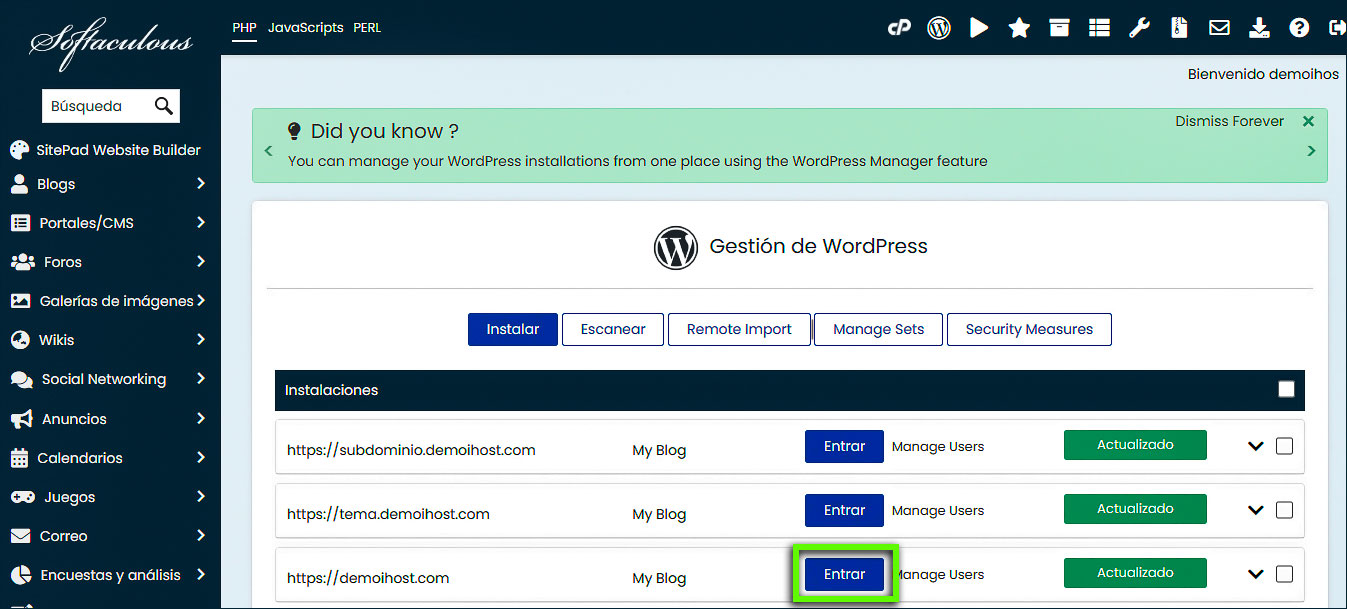Click the logout icon at top right
The height and width of the screenshot is (609, 1347).
1337,27
